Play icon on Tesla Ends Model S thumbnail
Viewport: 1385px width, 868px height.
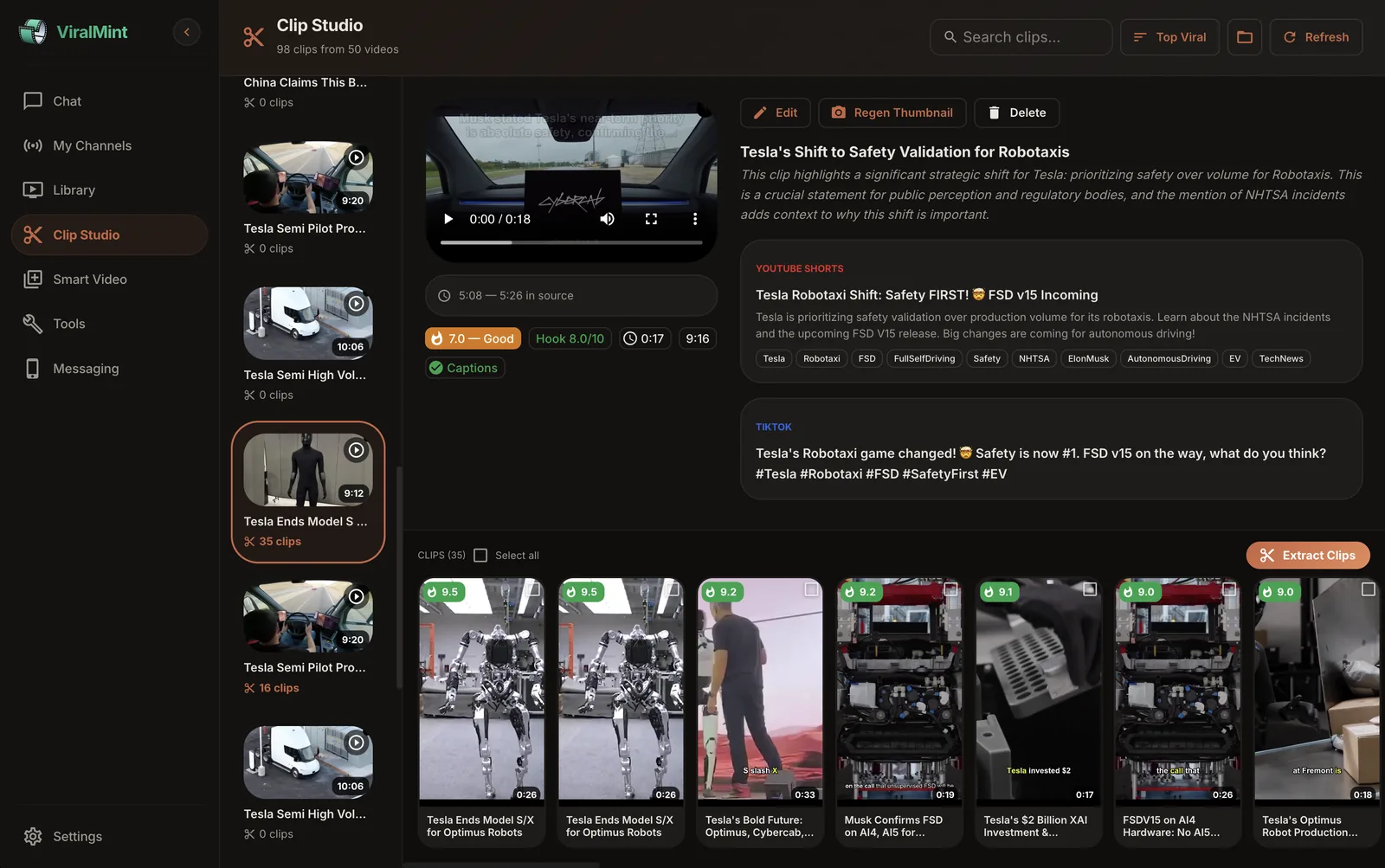pos(356,450)
